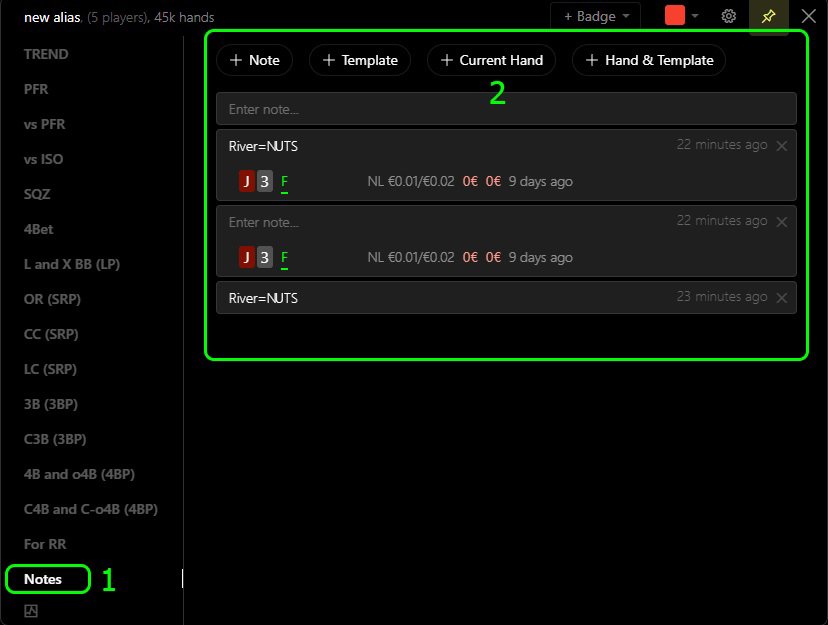Switch to the 4Bet sidebar tab

coord(39,229)
